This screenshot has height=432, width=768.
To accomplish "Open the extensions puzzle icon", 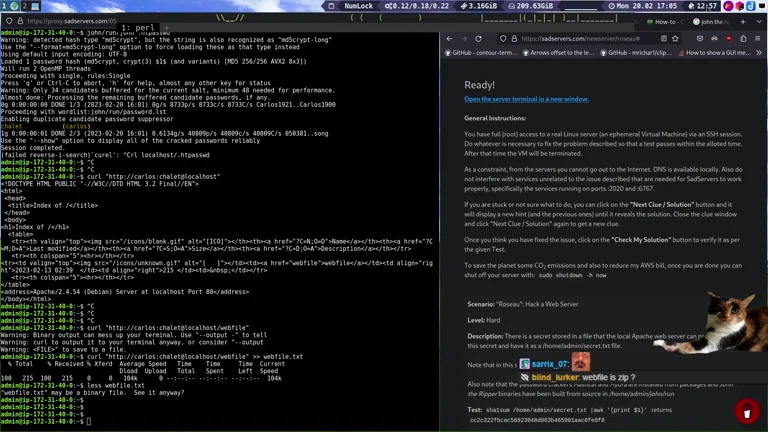I will 743,39.
